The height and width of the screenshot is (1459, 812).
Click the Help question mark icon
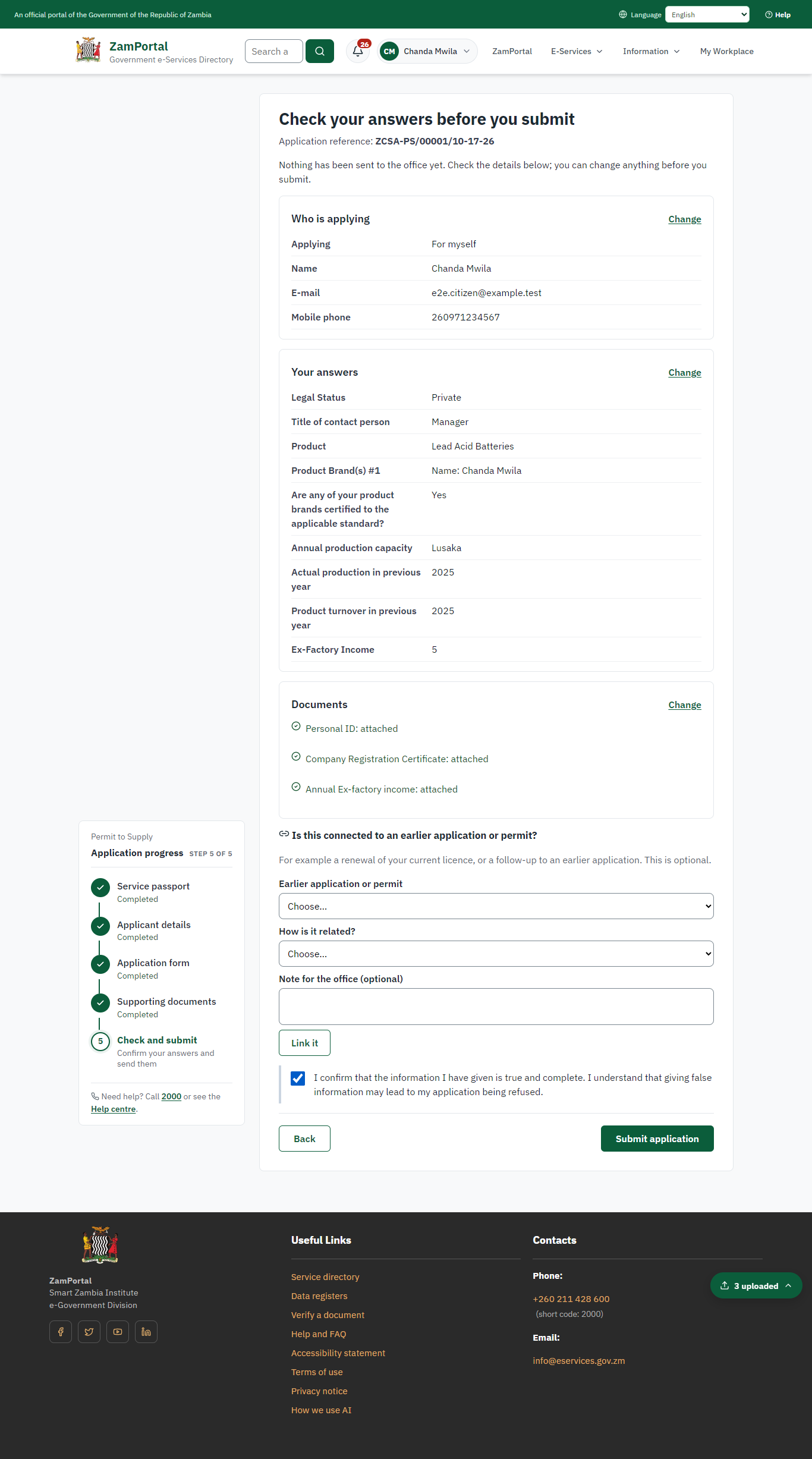pyautogui.click(x=769, y=15)
